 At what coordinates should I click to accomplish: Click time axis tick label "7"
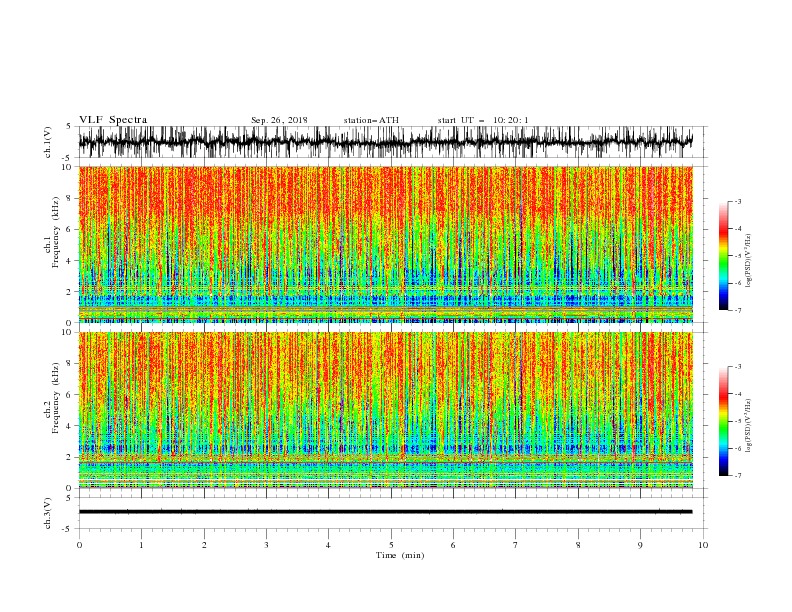(515, 545)
